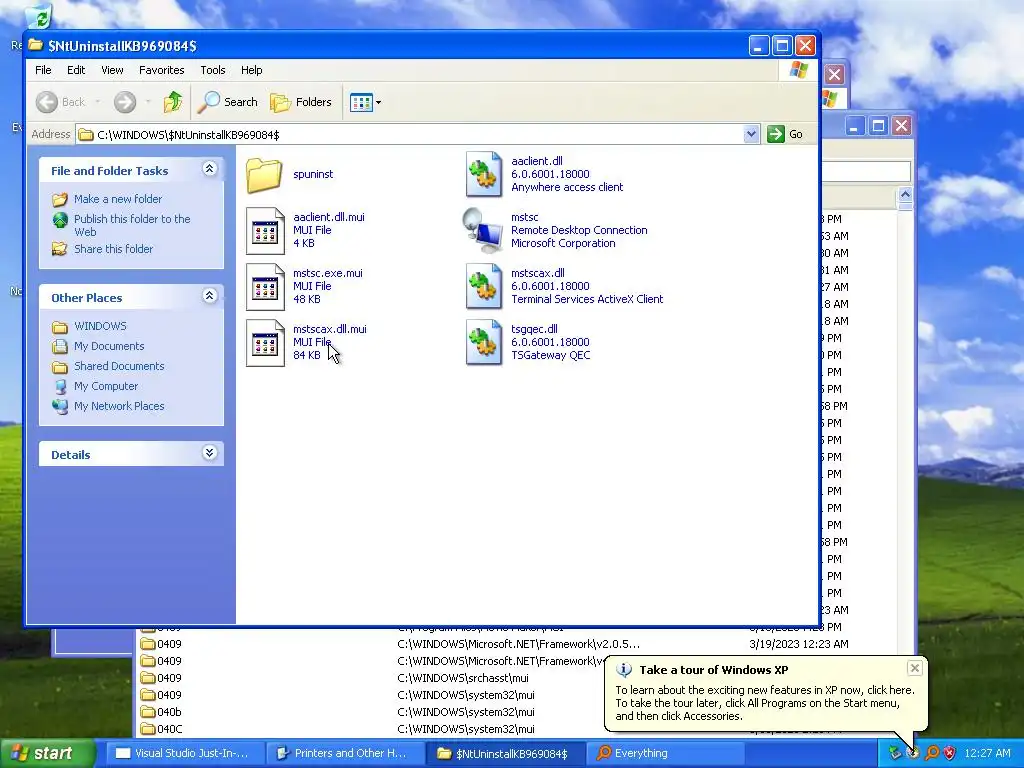Expand the Details panel

click(209, 453)
